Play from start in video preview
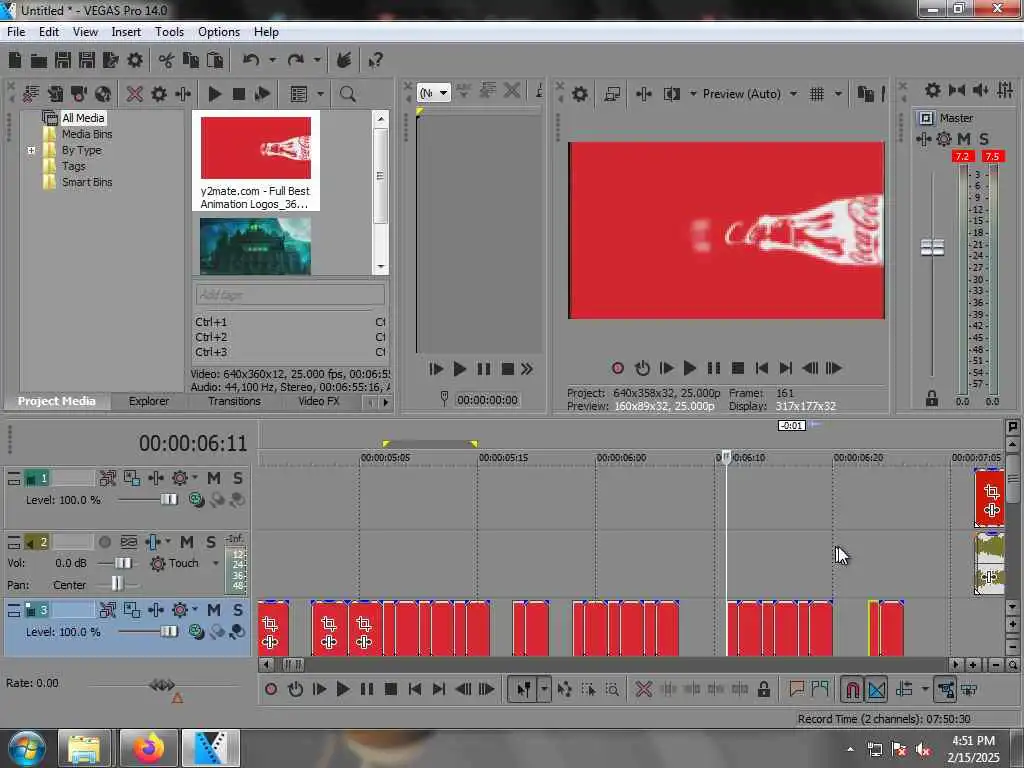 (666, 368)
